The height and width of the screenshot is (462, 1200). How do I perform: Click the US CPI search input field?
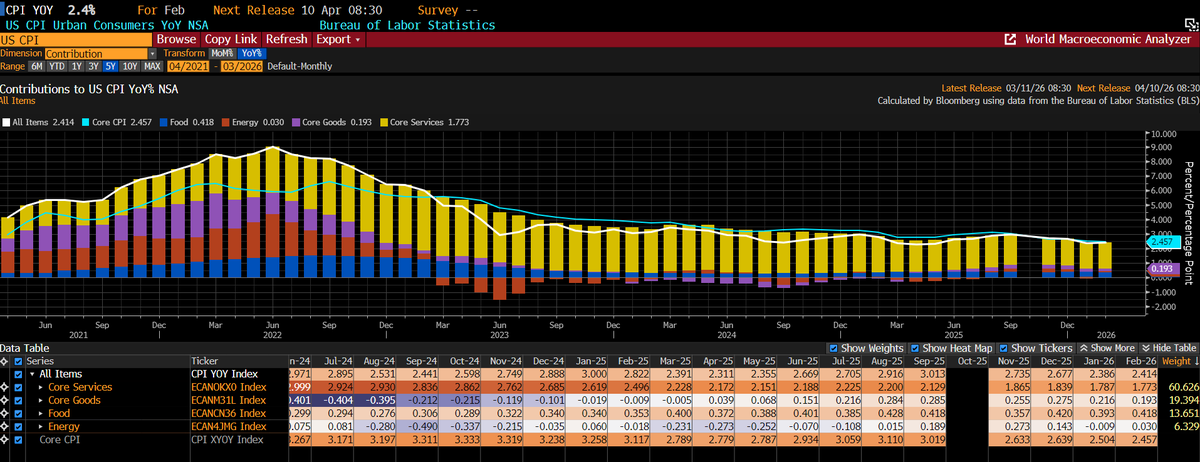pyautogui.click(x=76, y=39)
